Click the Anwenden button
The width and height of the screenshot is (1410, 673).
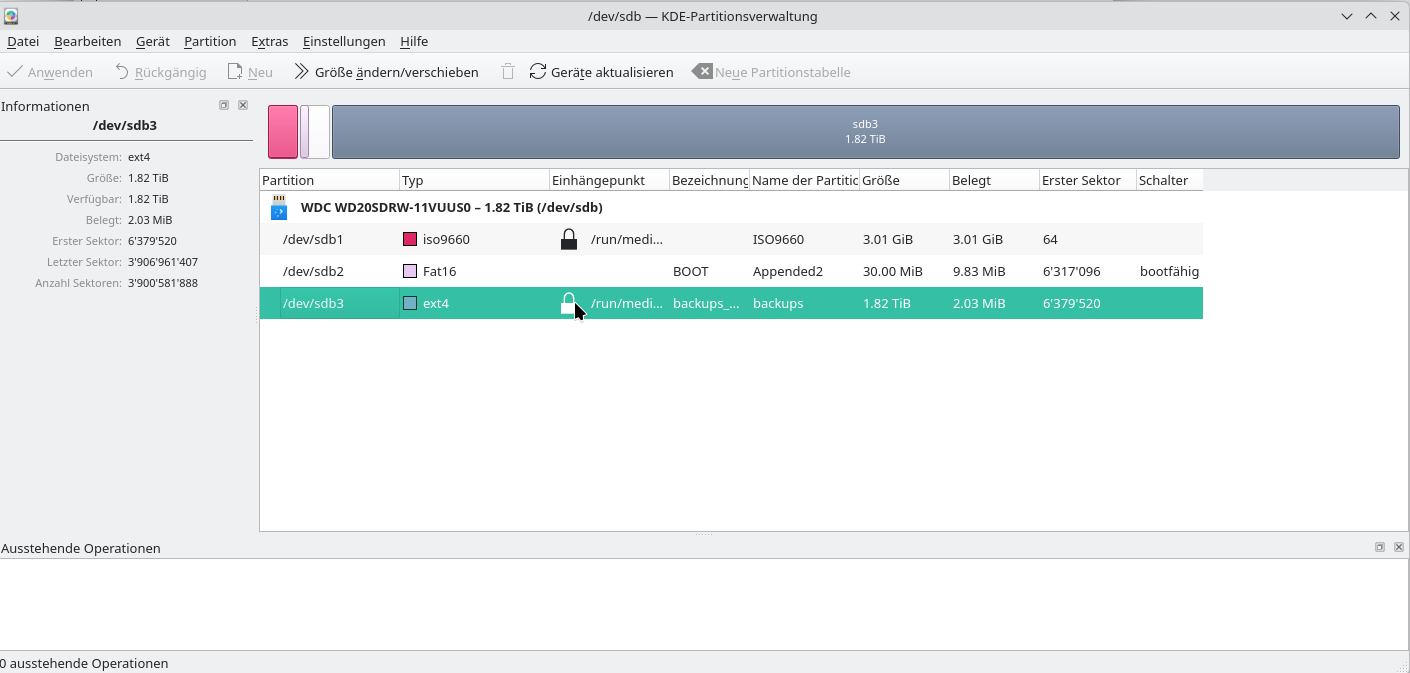pyautogui.click(x=50, y=72)
